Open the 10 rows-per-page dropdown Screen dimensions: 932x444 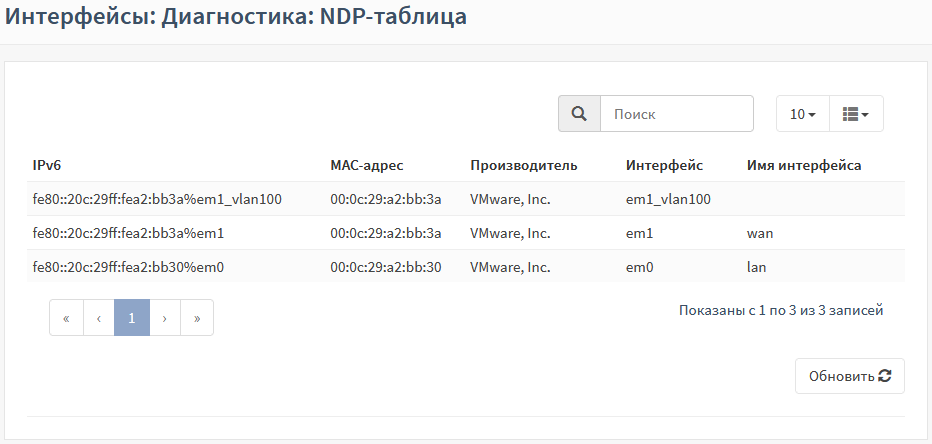tap(802, 114)
